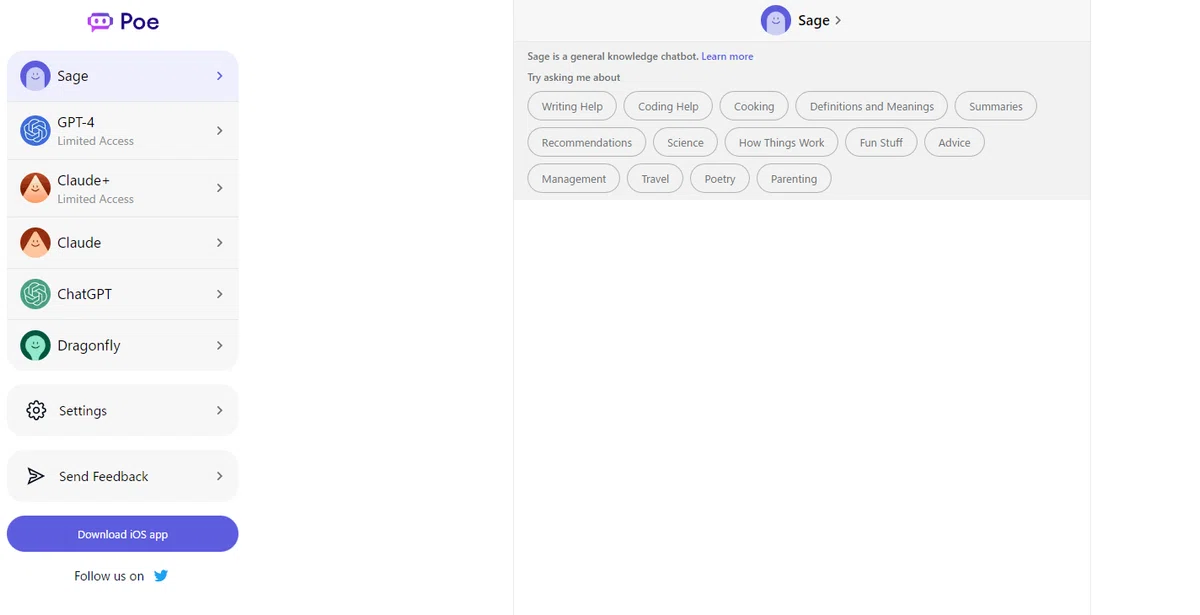Screen dimensions: 1200x615
Task: Click the Travel suggestion chip
Action: pos(655,179)
